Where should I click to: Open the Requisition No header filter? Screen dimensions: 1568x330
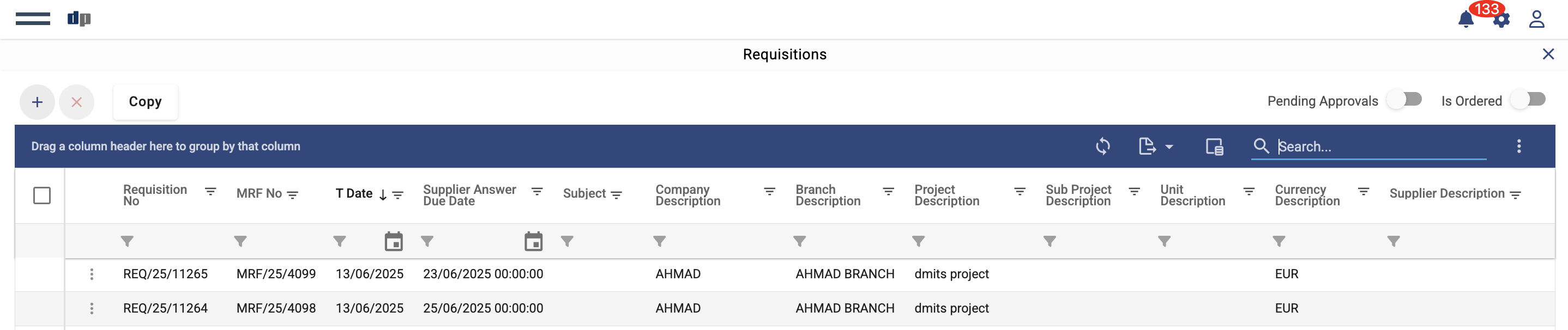click(x=210, y=192)
